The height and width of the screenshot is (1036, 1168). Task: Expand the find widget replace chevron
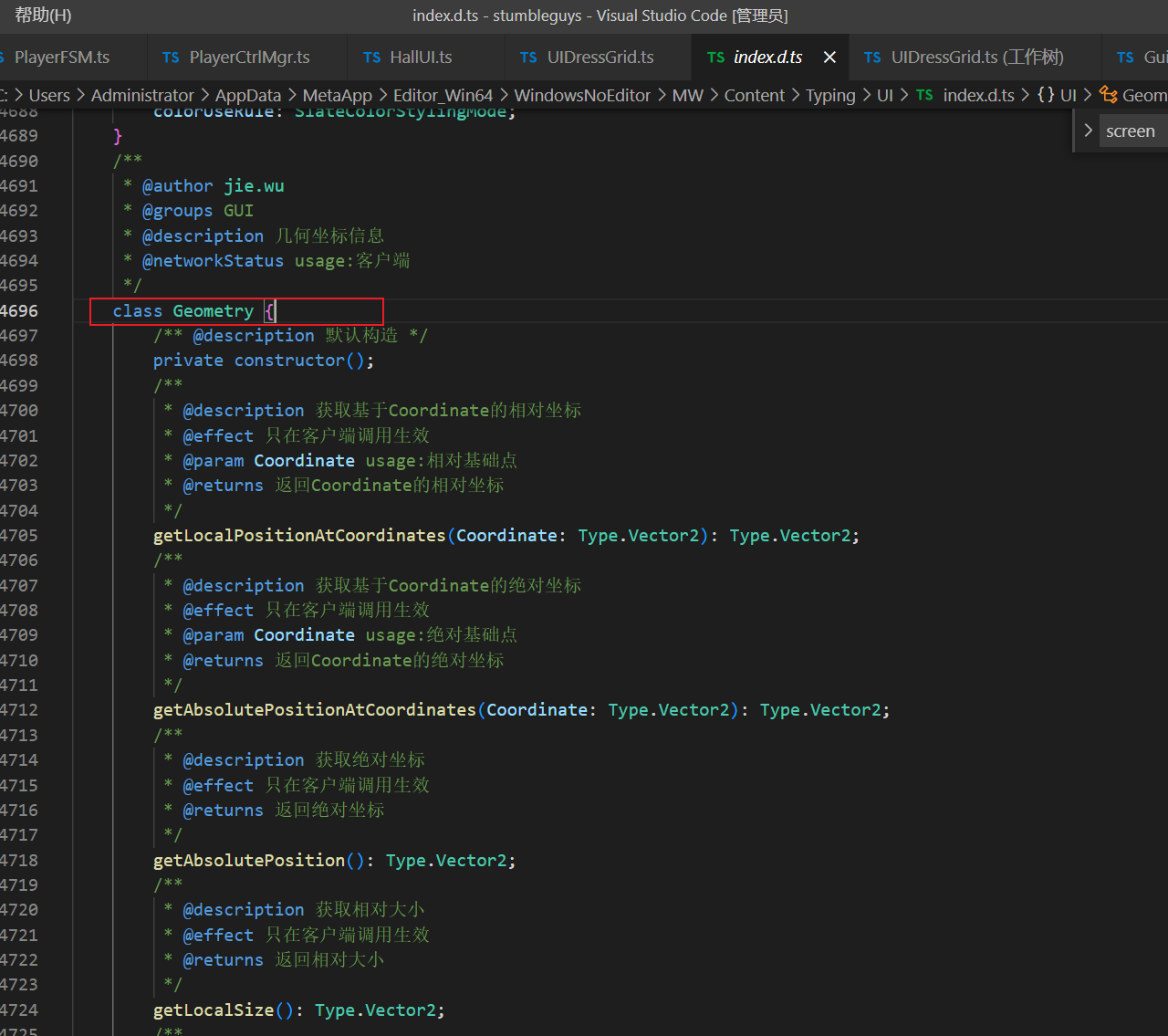(1088, 131)
